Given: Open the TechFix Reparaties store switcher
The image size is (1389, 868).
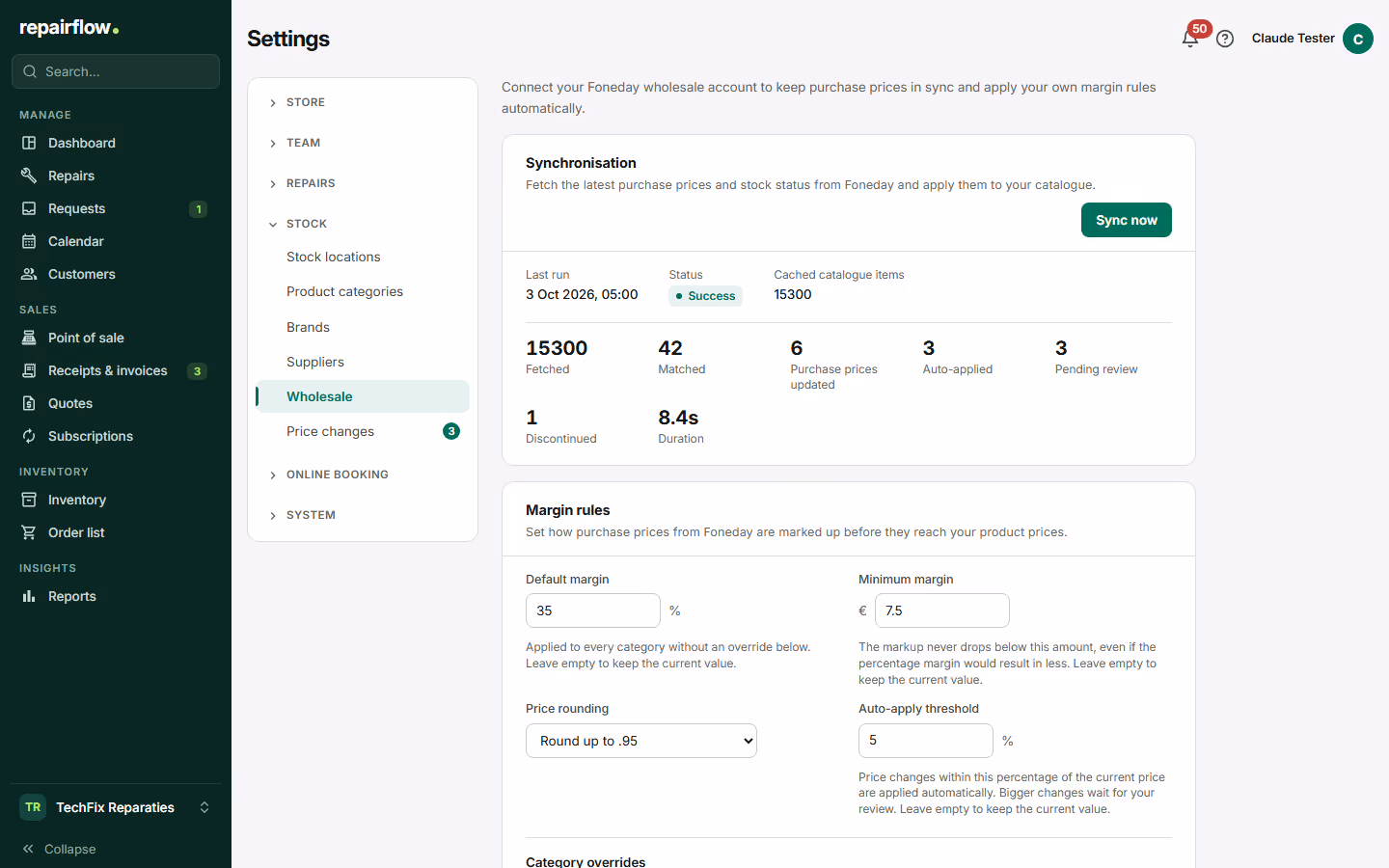Looking at the screenshot, I should [x=116, y=807].
